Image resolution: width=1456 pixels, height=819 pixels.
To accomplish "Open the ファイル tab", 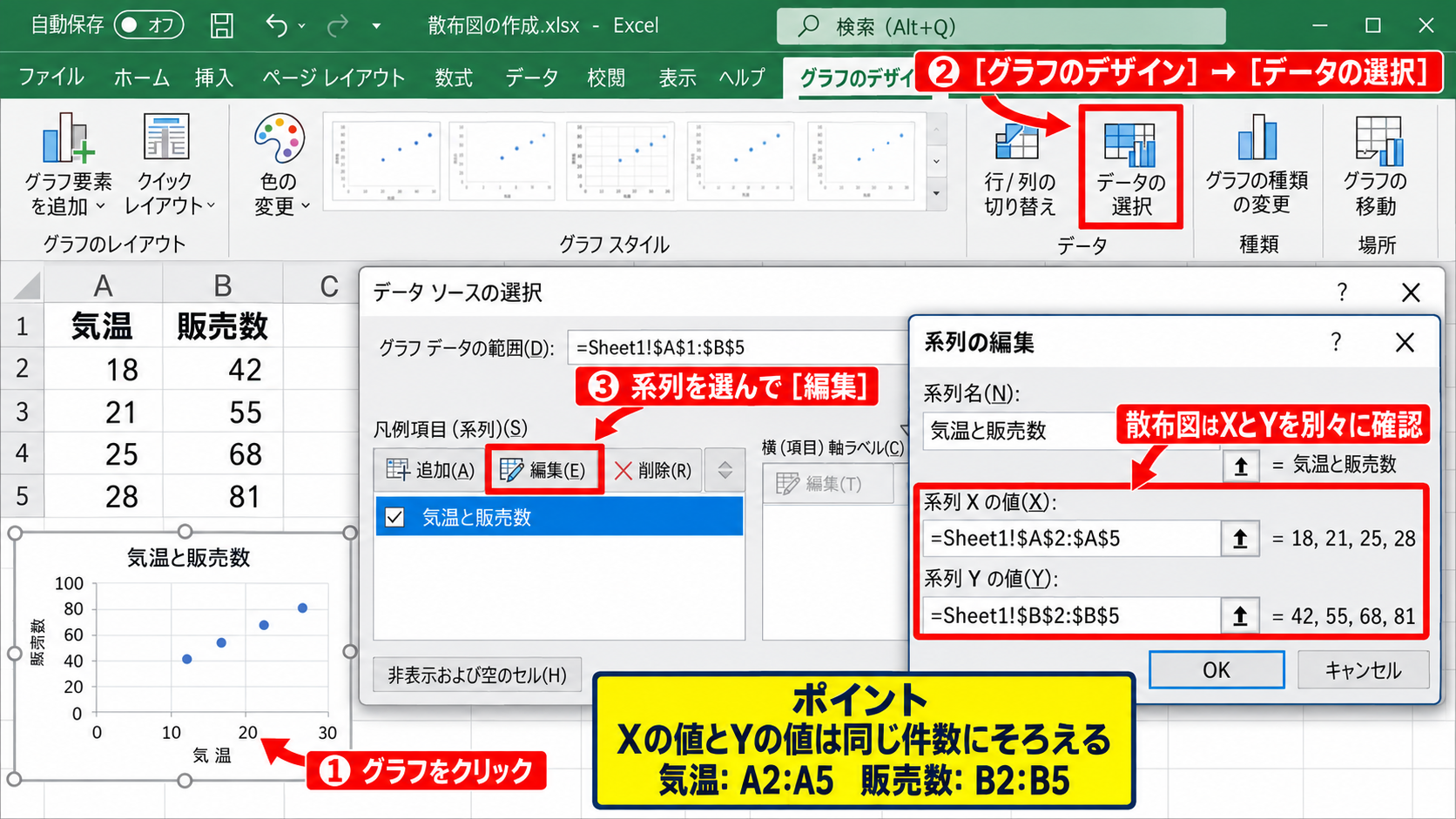I will click(51, 77).
